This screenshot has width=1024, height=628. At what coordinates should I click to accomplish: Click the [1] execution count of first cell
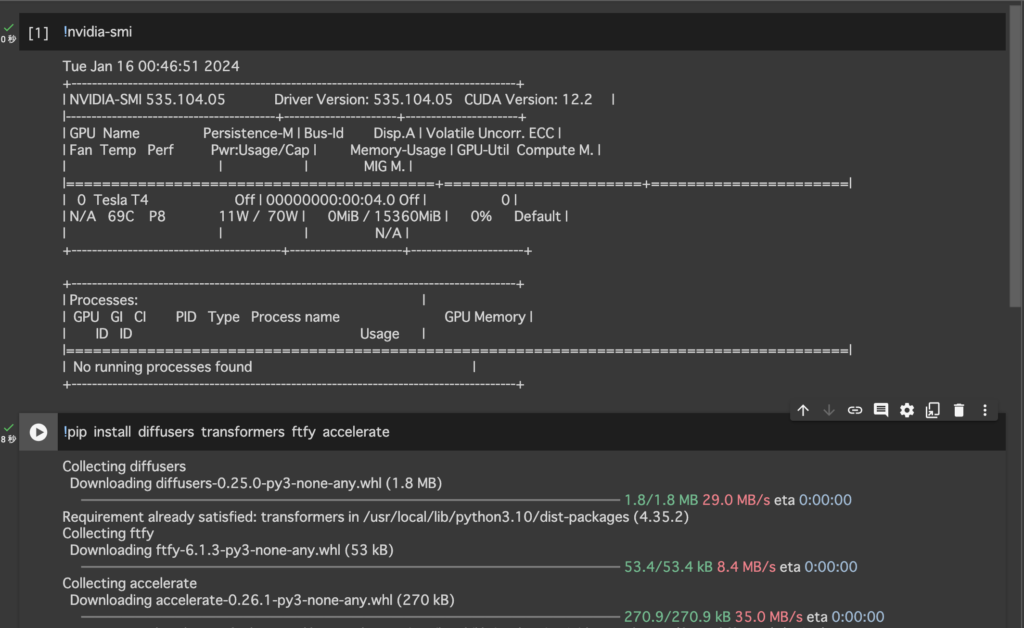point(38,33)
